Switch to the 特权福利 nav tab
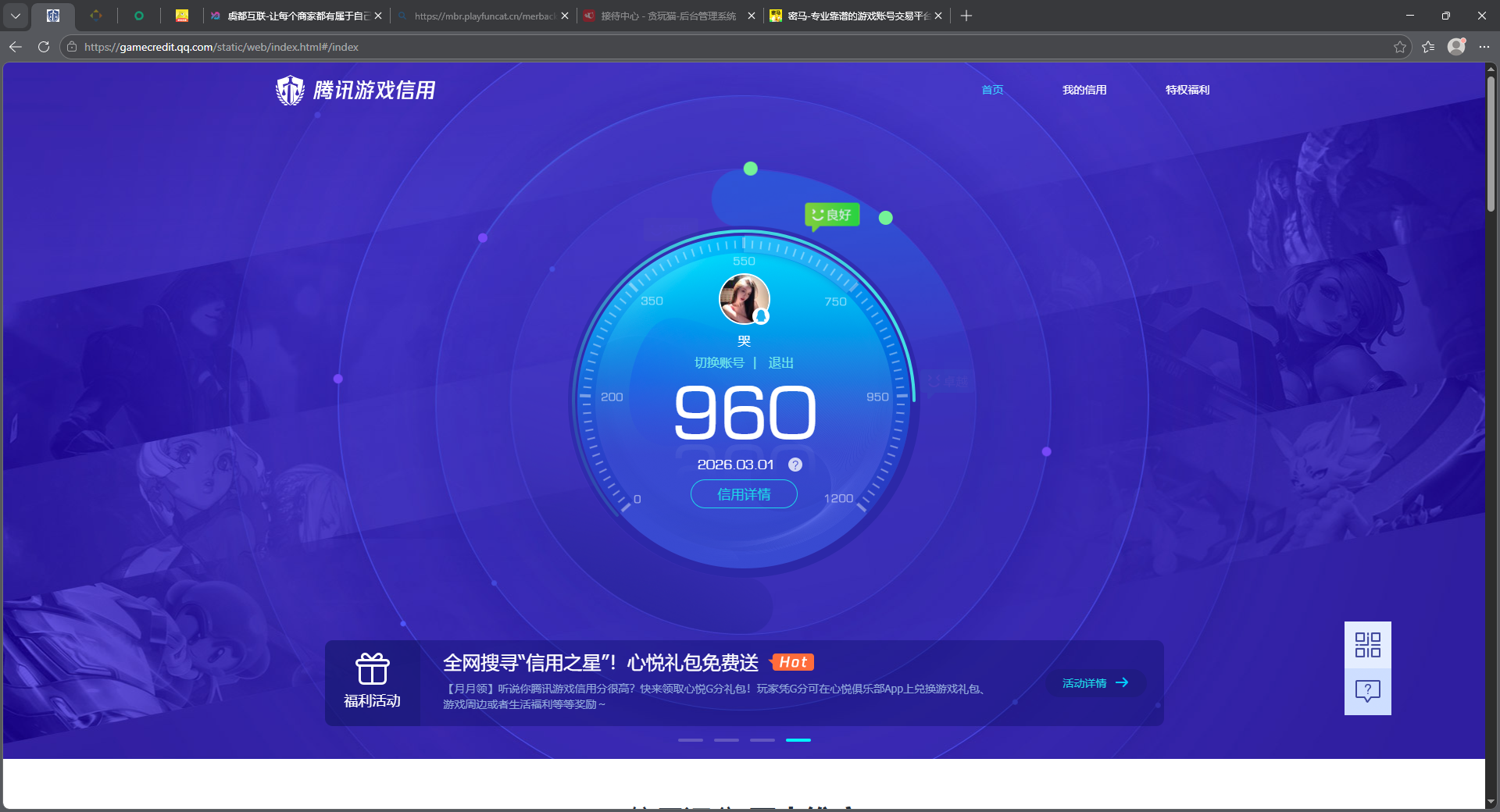Viewport: 1500px width, 812px height. coord(1187,90)
